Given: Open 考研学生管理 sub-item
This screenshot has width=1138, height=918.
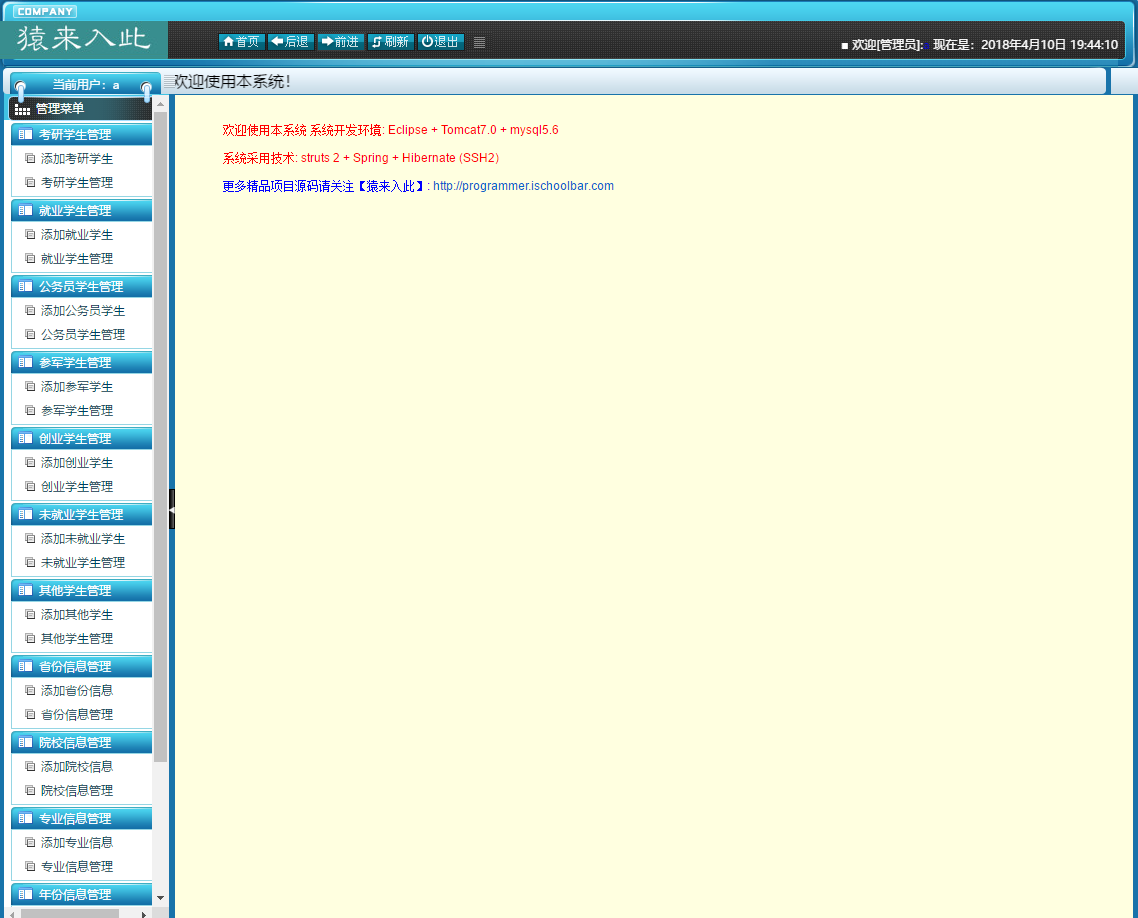Looking at the screenshot, I should click(76, 182).
